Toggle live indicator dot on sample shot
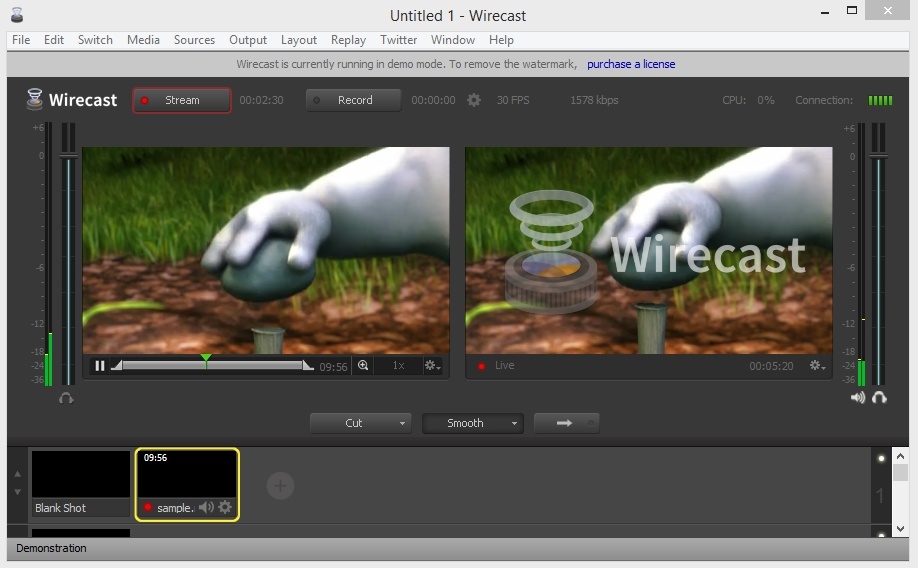This screenshot has width=918, height=568. point(148,507)
